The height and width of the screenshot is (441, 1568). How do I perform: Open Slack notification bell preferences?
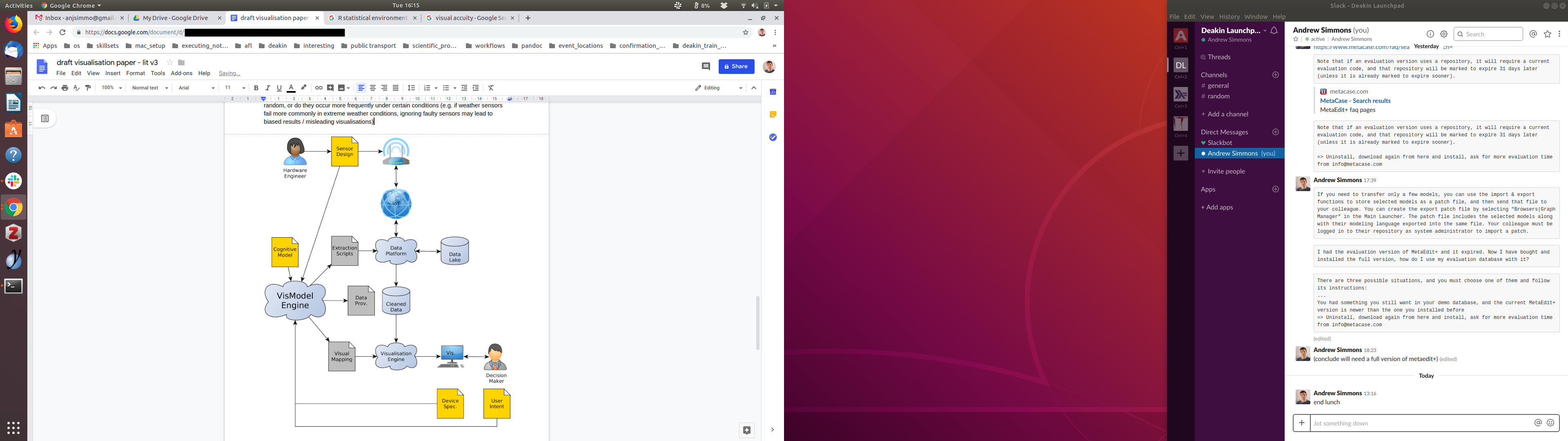click(1274, 31)
